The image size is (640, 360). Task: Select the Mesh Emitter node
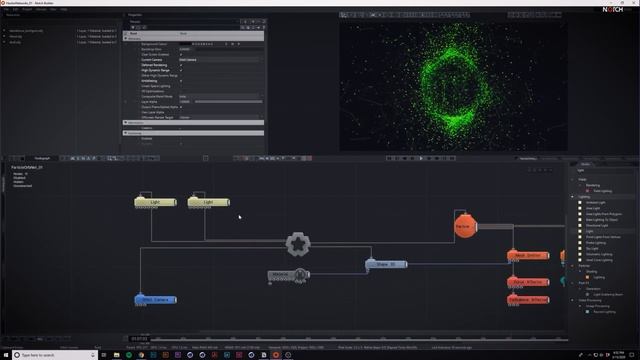point(528,255)
